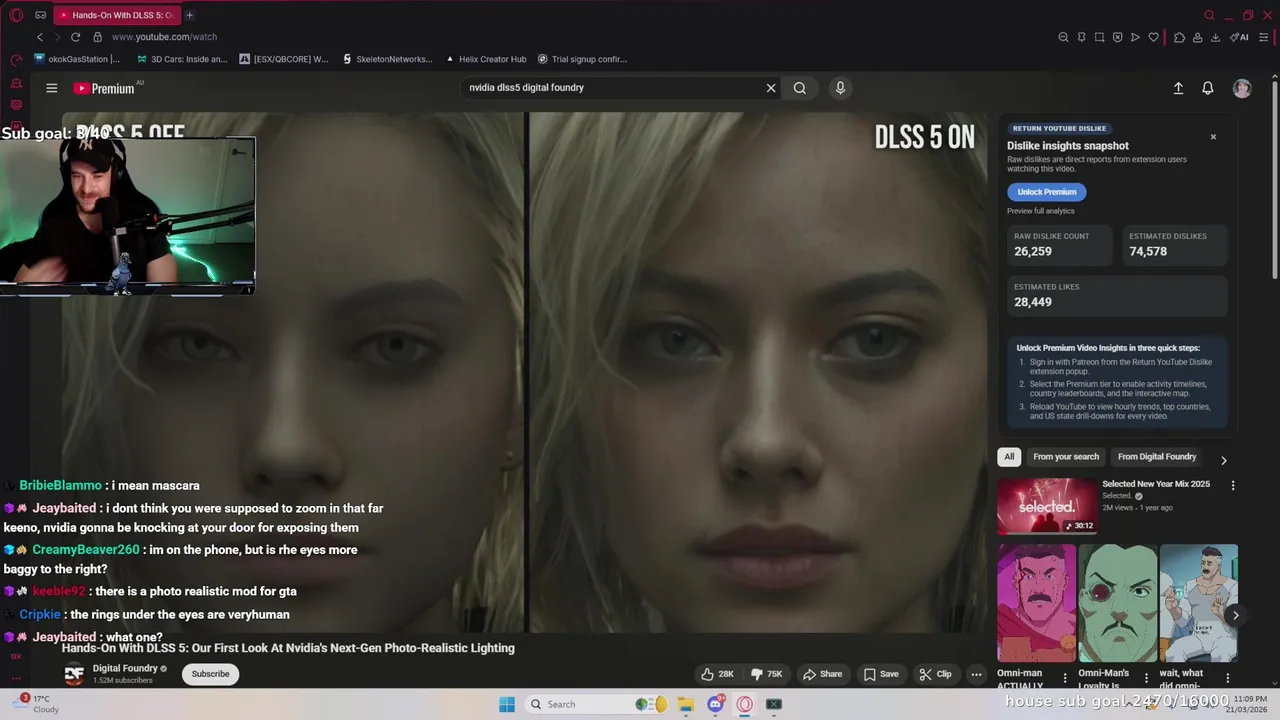Open the Digital Foundry channel name
This screenshot has height=720, width=1280.
(x=125, y=668)
